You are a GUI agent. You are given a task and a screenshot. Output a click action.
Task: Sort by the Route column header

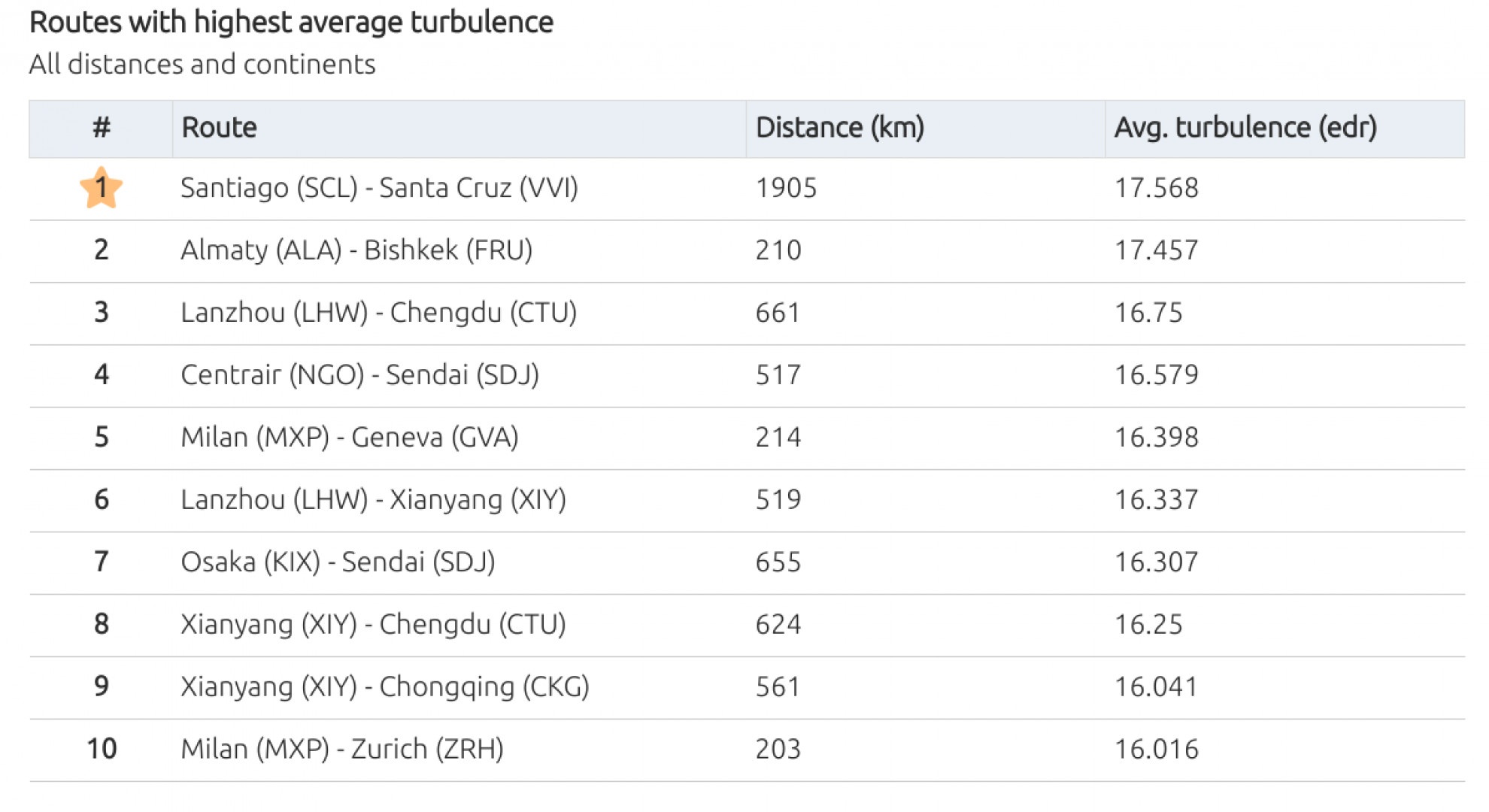coord(219,128)
